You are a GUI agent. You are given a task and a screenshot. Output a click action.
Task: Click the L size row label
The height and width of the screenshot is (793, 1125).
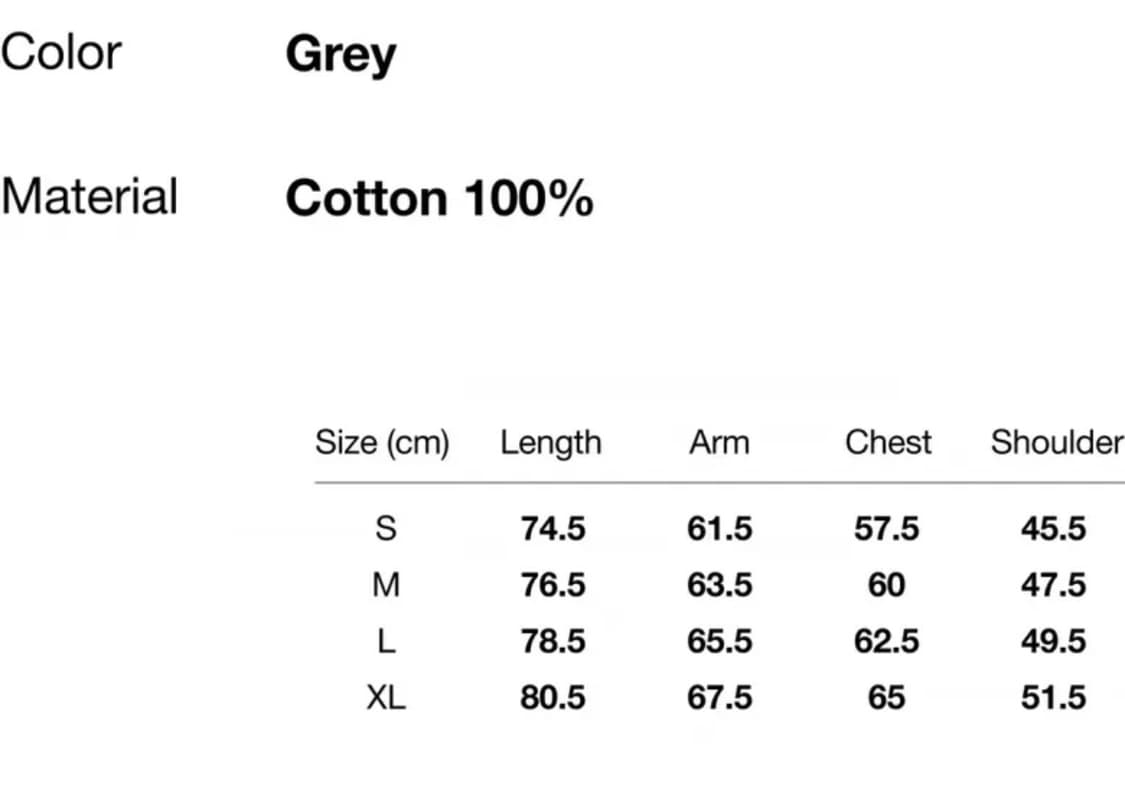click(x=385, y=641)
